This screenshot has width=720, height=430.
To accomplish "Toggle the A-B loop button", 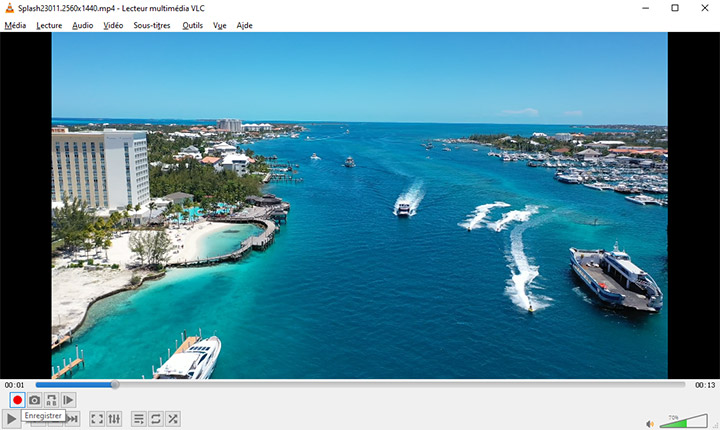I will coord(51,400).
